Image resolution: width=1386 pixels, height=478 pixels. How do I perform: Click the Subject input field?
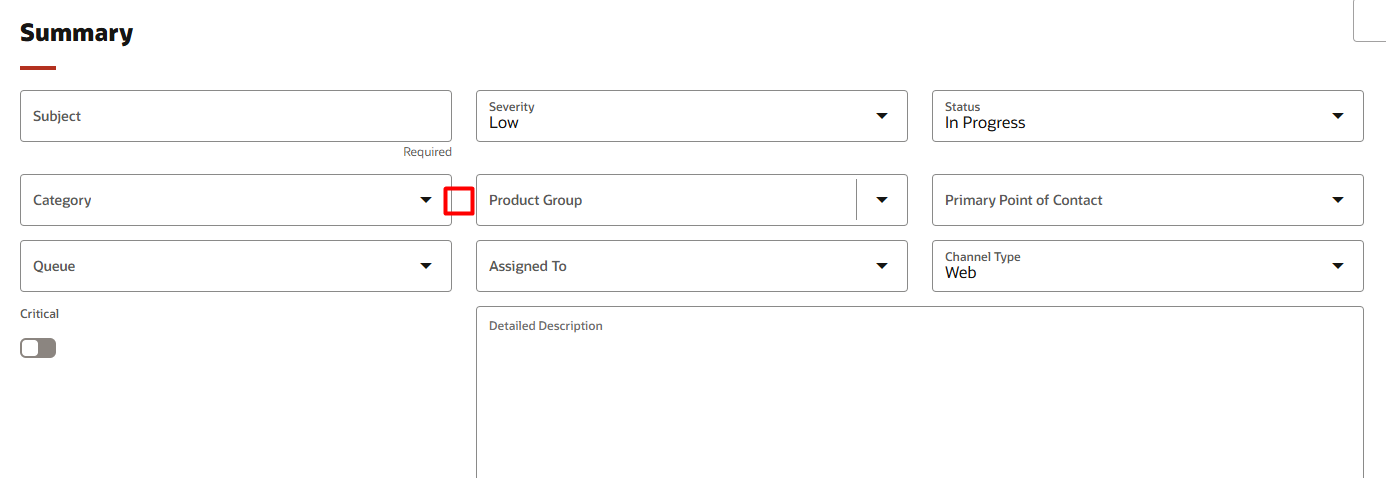tap(236, 116)
